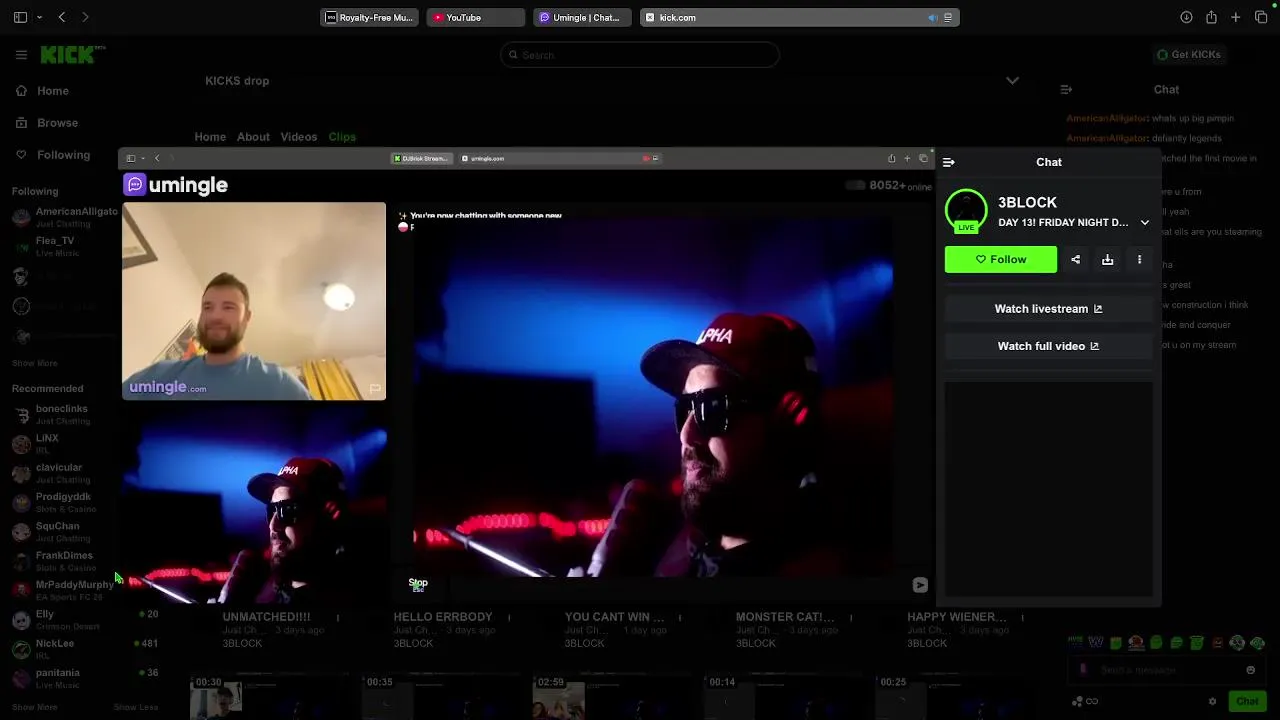
Task: Open the 3BLOCK avatar in the clip popup
Action: pos(966,211)
